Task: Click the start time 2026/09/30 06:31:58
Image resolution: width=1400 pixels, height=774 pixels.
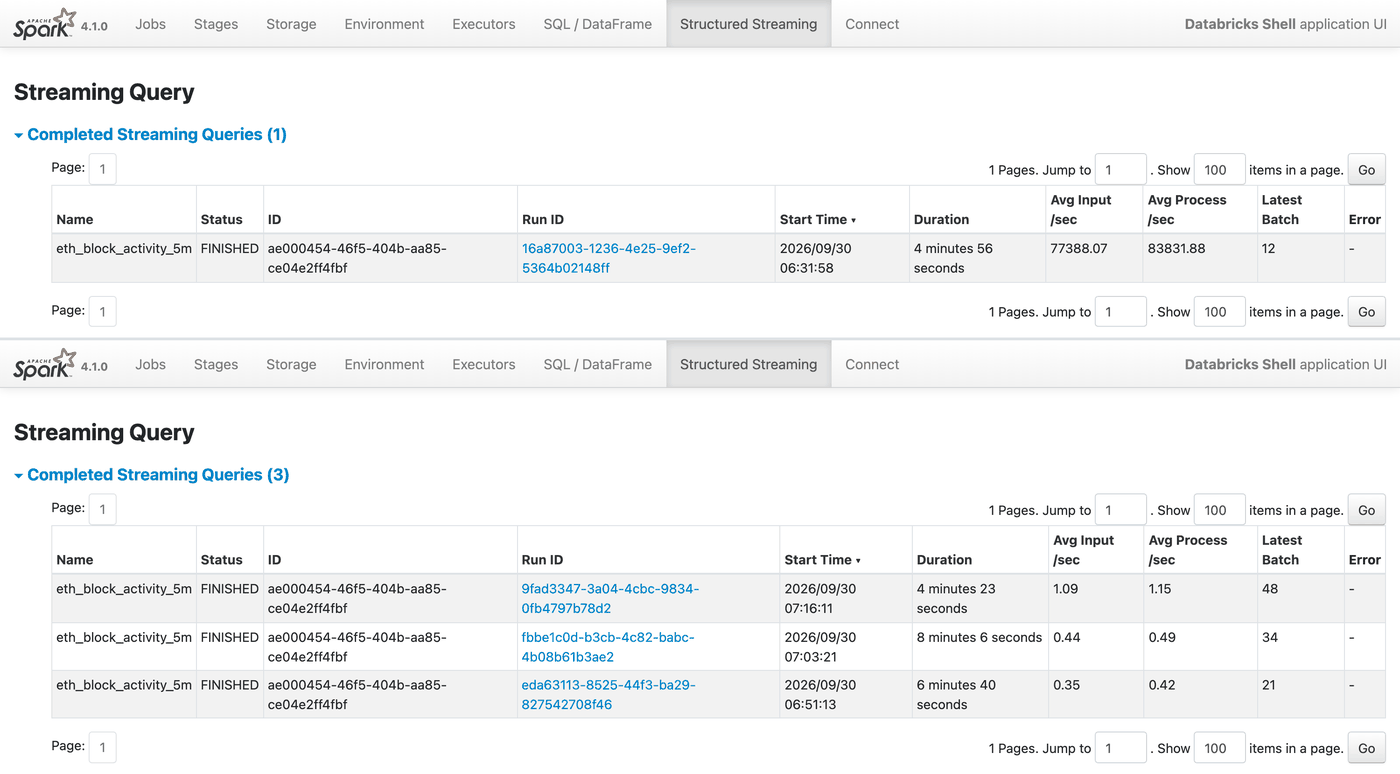Action: (x=816, y=258)
